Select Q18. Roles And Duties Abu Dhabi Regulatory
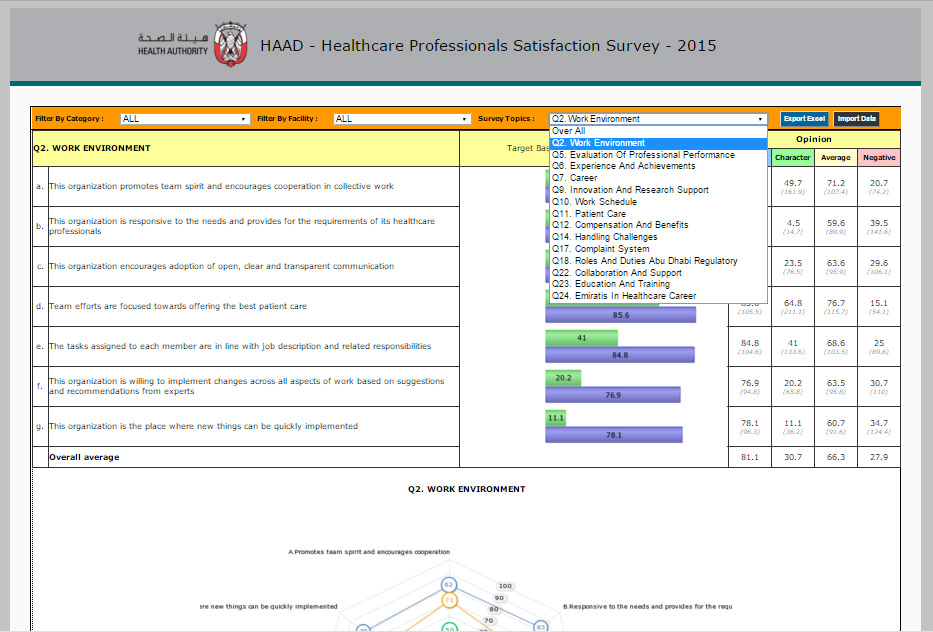This screenshot has width=933, height=632. coord(658,261)
